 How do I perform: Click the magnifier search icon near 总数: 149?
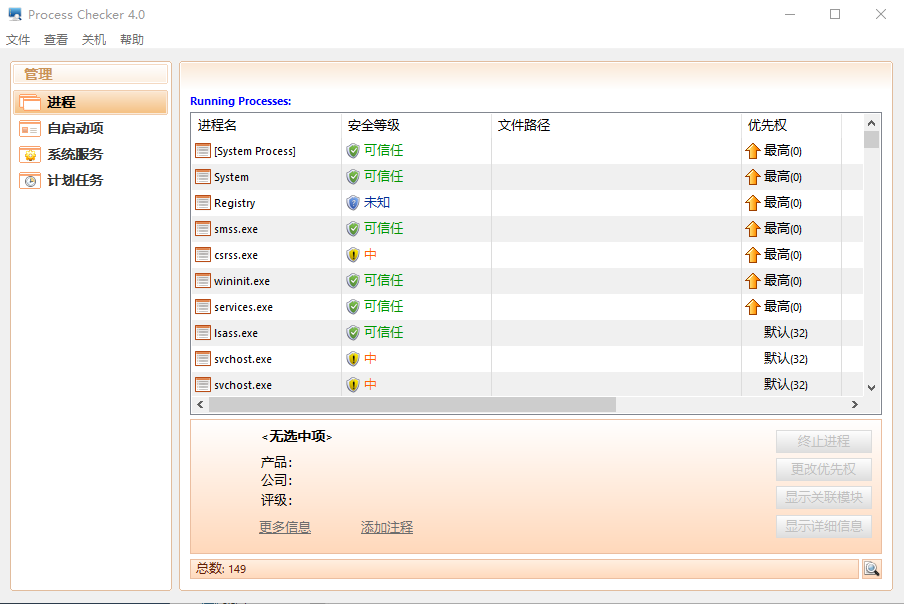[x=872, y=568]
